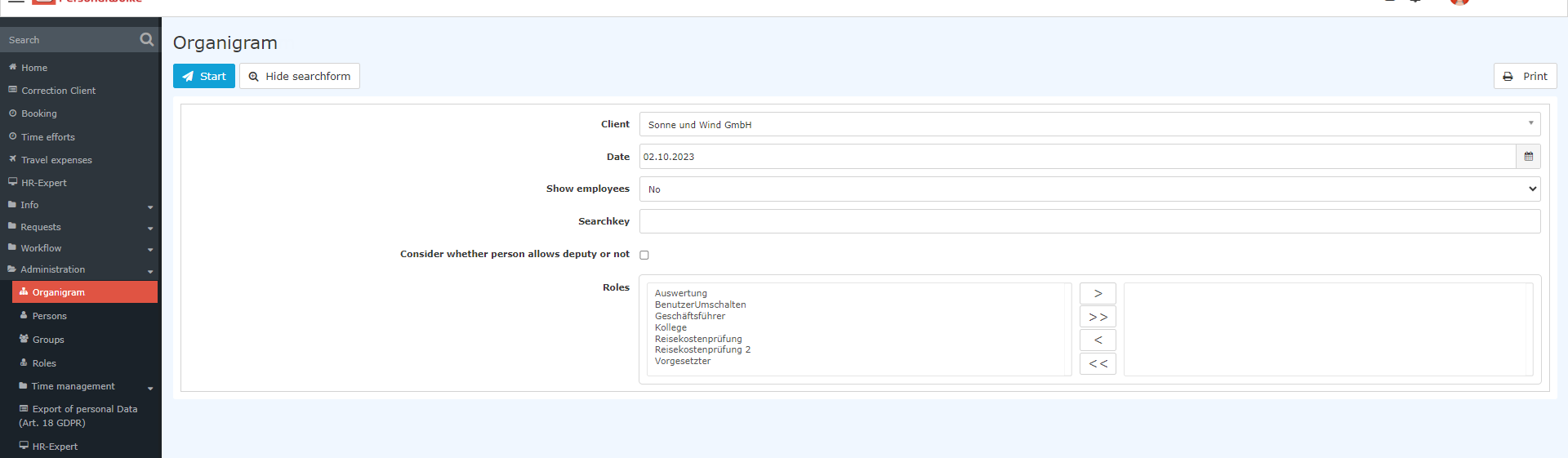
Task: Click the Searchkey input field
Action: (1089, 221)
